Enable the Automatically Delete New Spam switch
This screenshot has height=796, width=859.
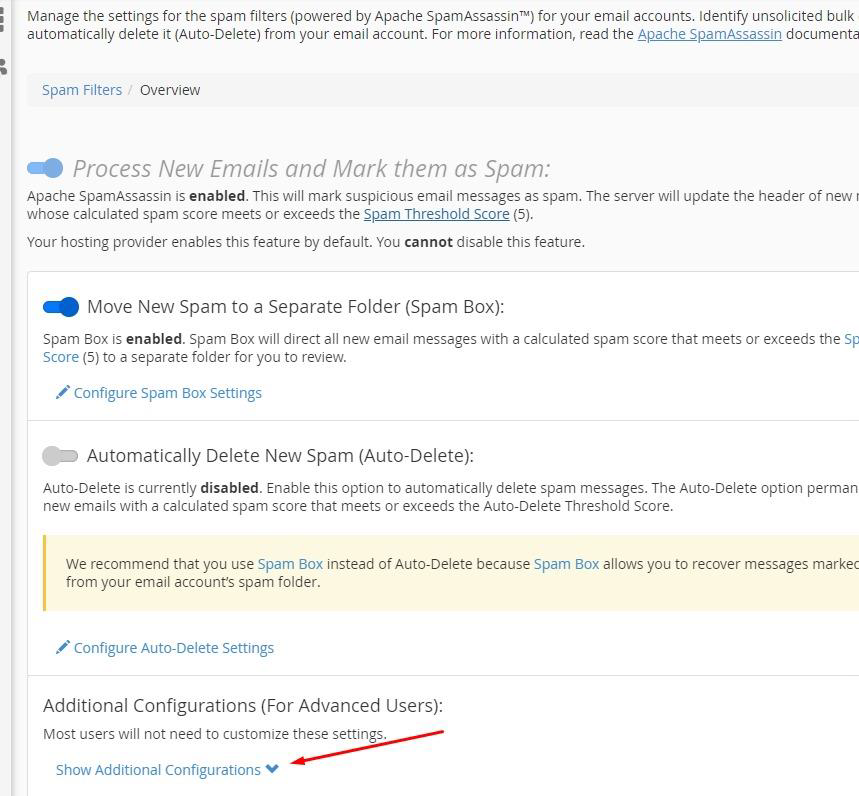tap(60, 456)
